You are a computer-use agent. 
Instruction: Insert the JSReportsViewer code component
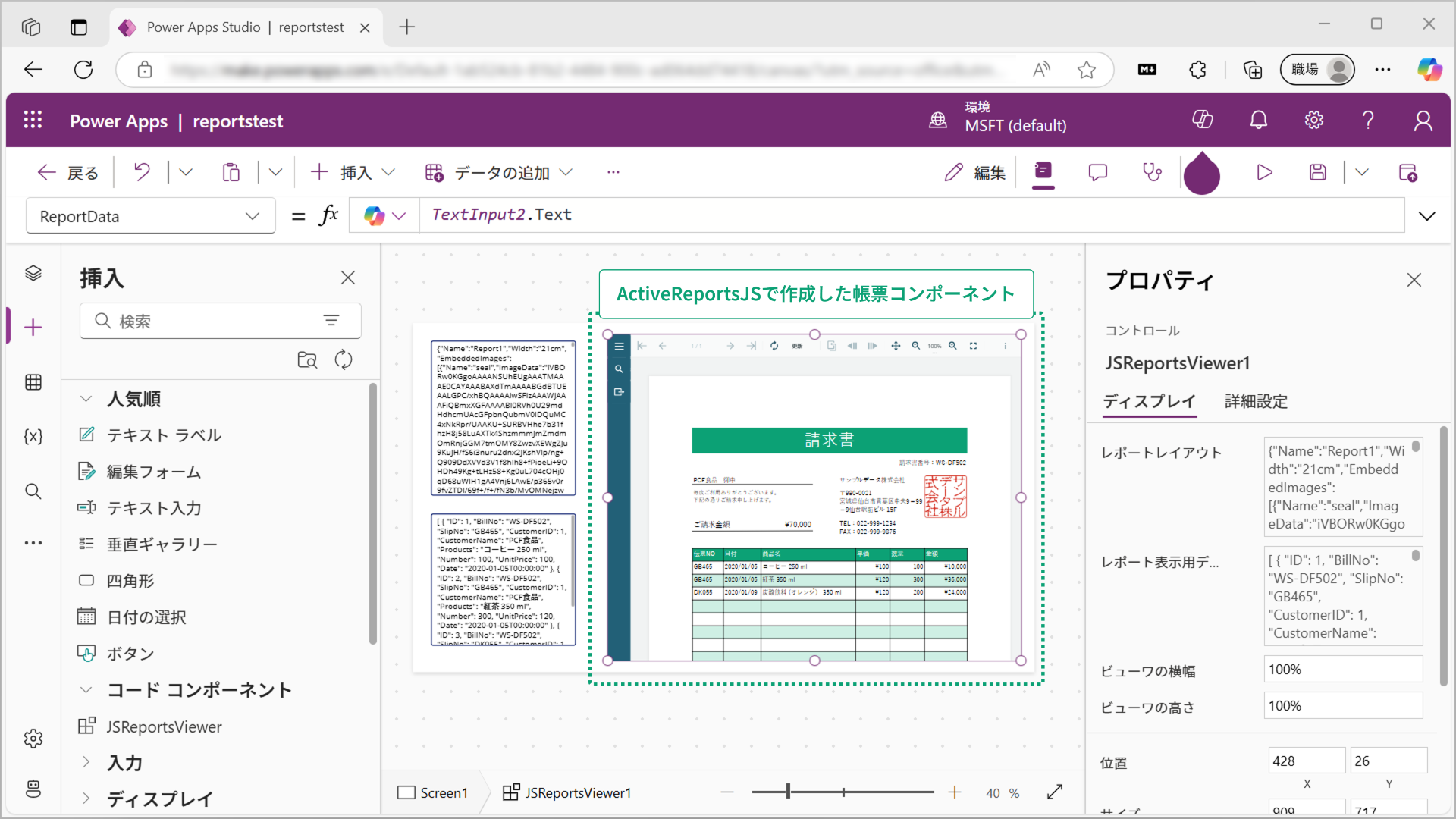[x=150, y=726]
